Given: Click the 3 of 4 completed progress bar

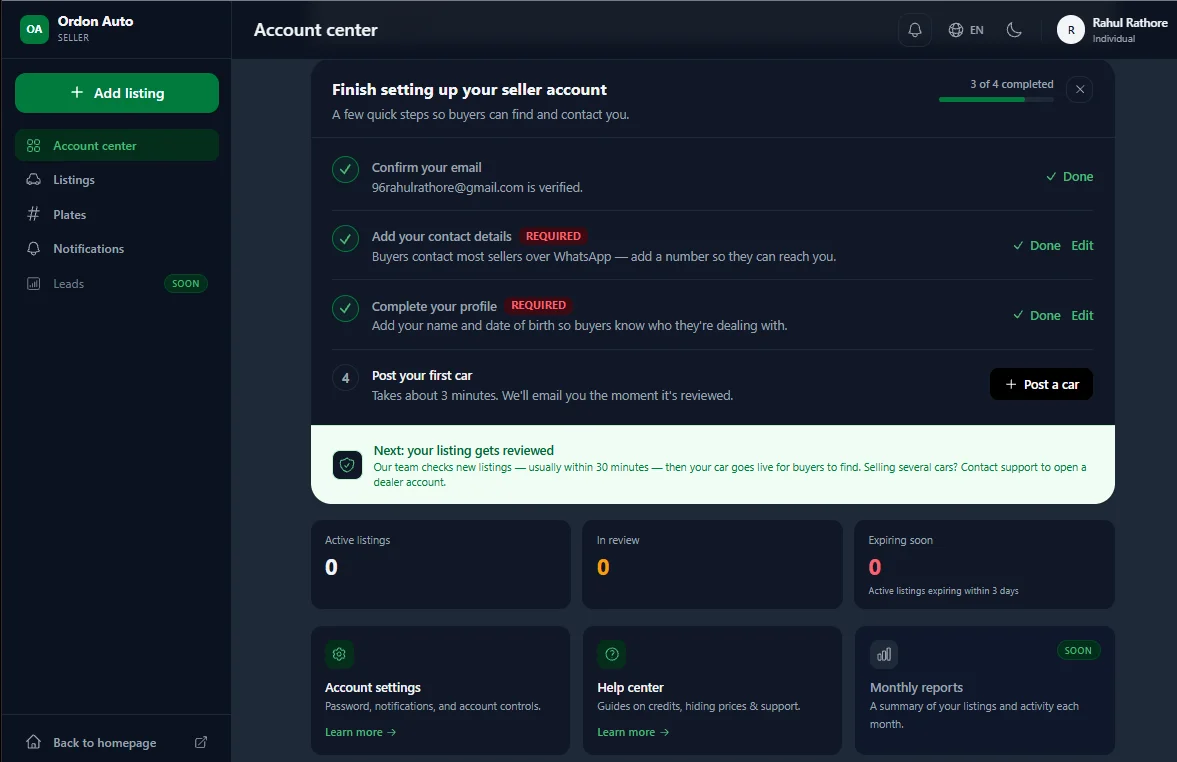Looking at the screenshot, I should (x=996, y=99).
